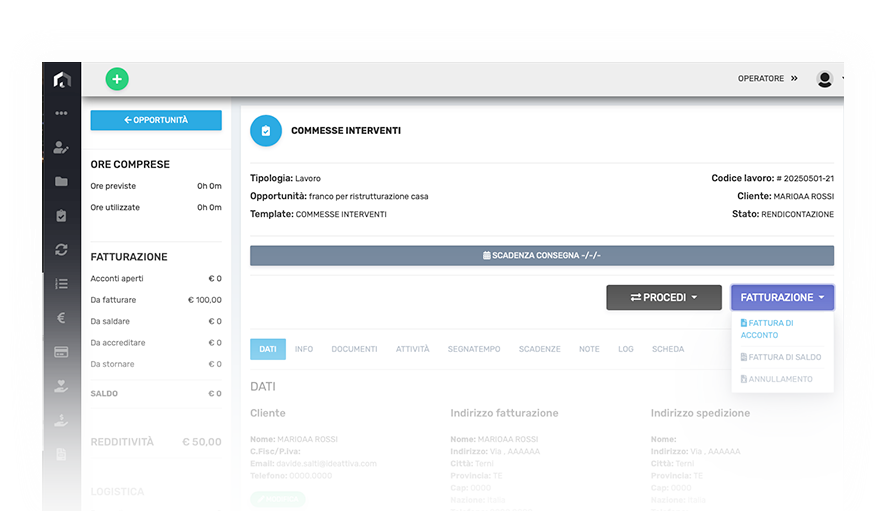Switch to the LOG tab
Viewport: 884px width, 511px height.
point(626,349)
